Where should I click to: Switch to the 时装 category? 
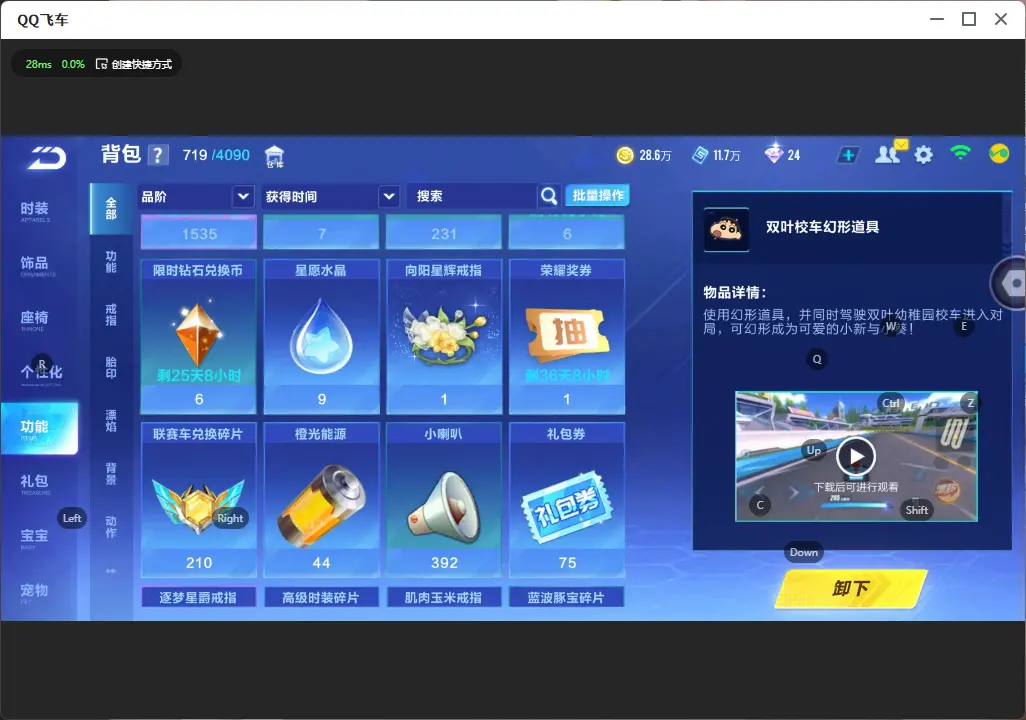tap(35, 211)
